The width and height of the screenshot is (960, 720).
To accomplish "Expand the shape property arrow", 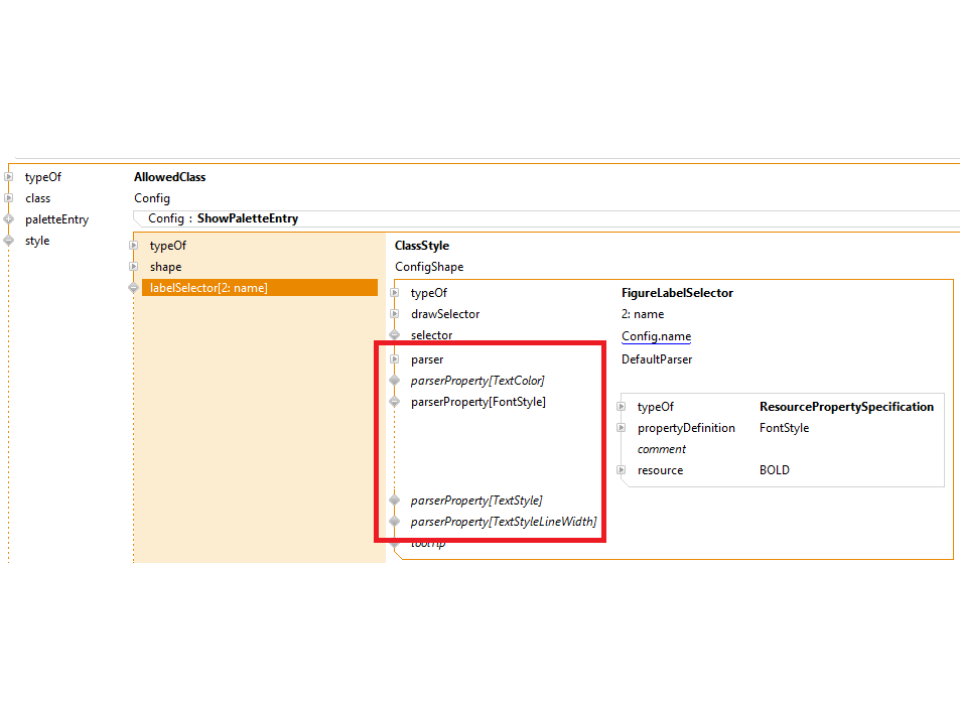I will [x=133, y=267].
